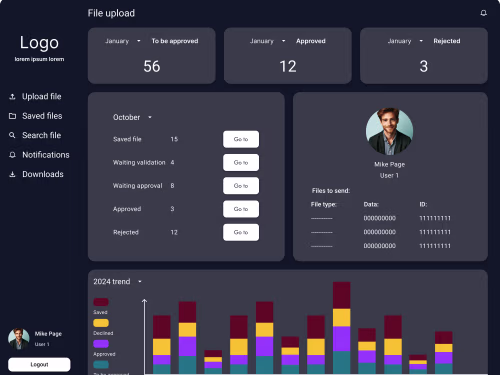This screenshot has width=500, height=375.
Task: Go to Search file page
Action: click(42, 135)
